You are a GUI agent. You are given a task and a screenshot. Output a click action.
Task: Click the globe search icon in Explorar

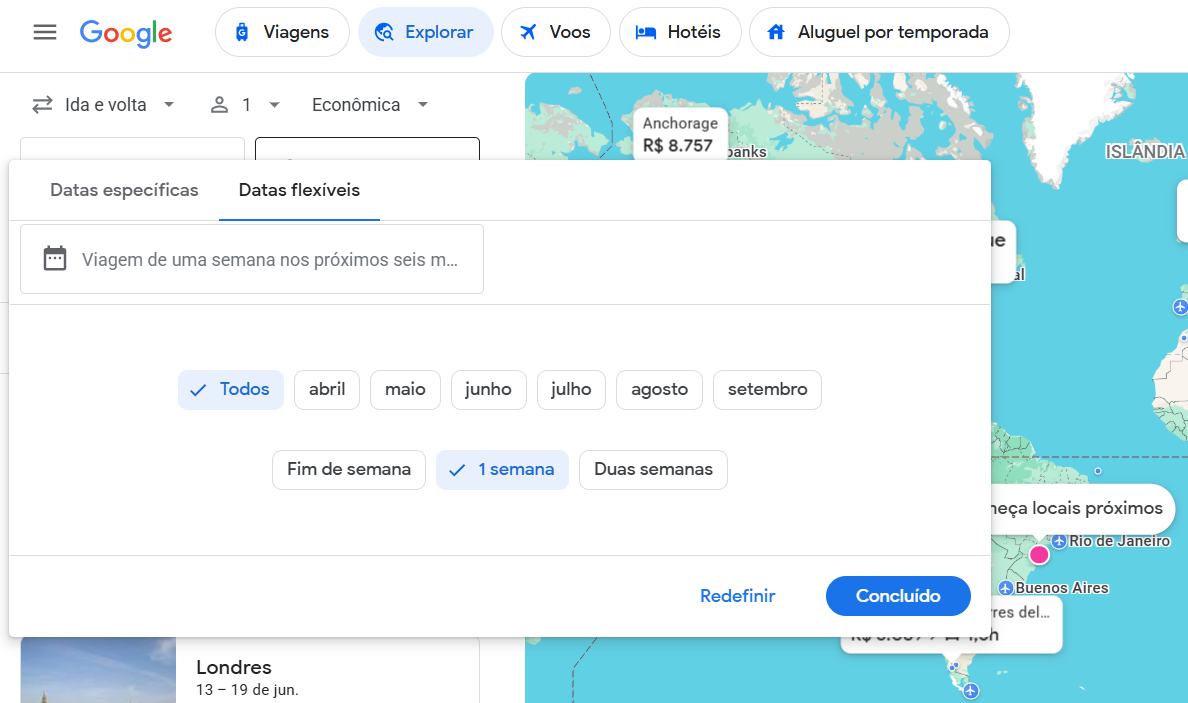click(x=384, y=32)
